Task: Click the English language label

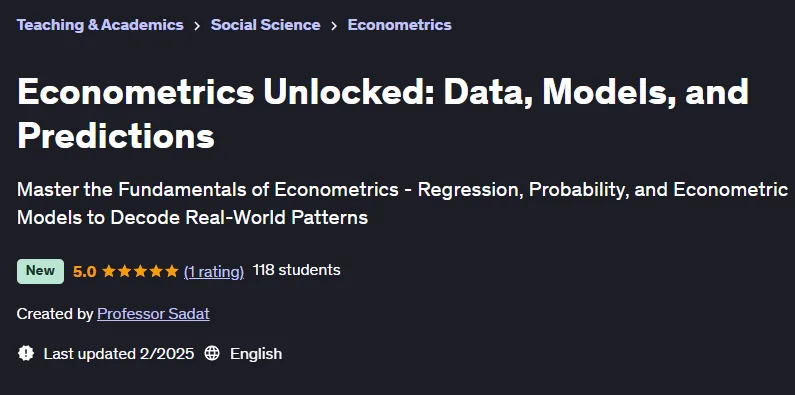Action: click(x=256, y=353)
